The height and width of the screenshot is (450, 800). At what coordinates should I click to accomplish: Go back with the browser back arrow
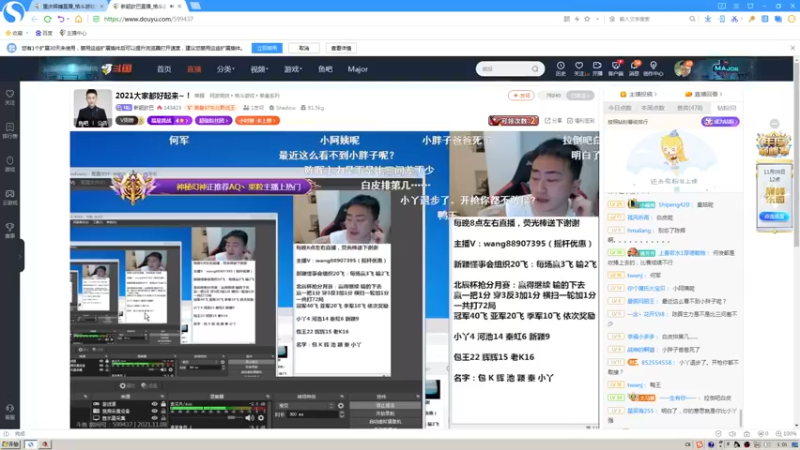pyautogui.click(x=35, y=19)
